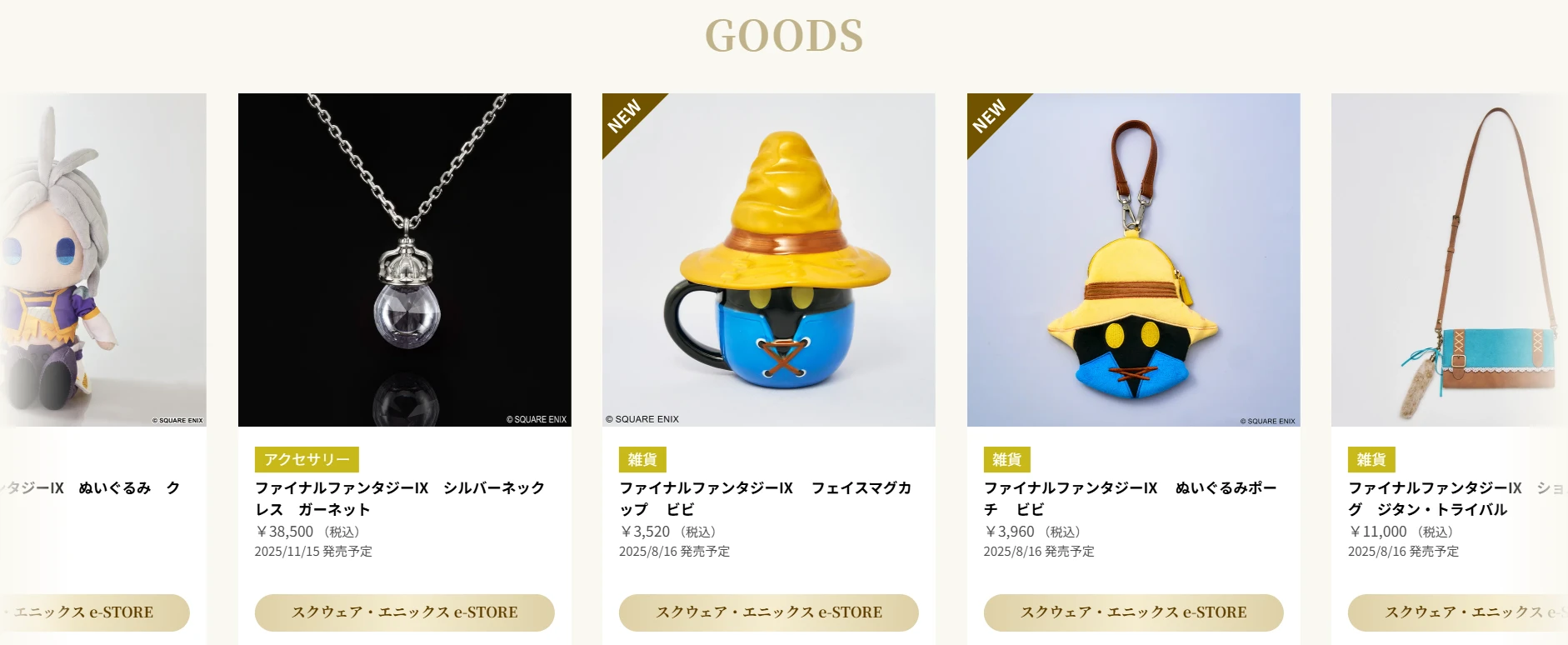Open the Vivi plush pouch product image
Image resolution: width=1568 pixels, height=645 pixels.
click(1134, 260)
